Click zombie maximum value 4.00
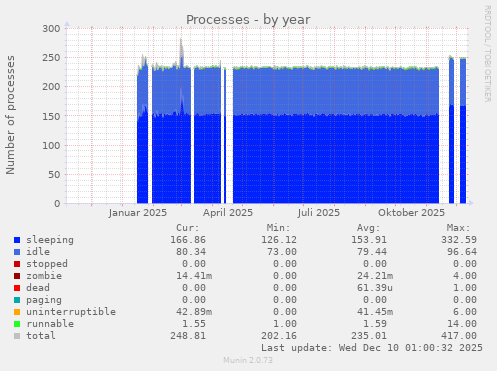 (x=465, y=276)
